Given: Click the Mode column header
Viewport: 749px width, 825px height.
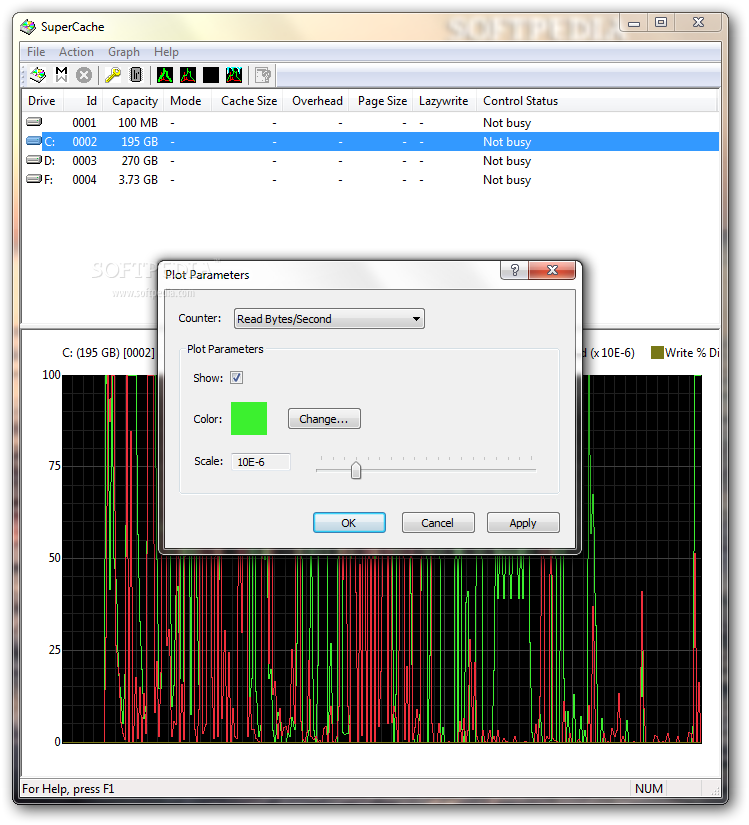Looking at the screenshot, I should tap(187, 100).
